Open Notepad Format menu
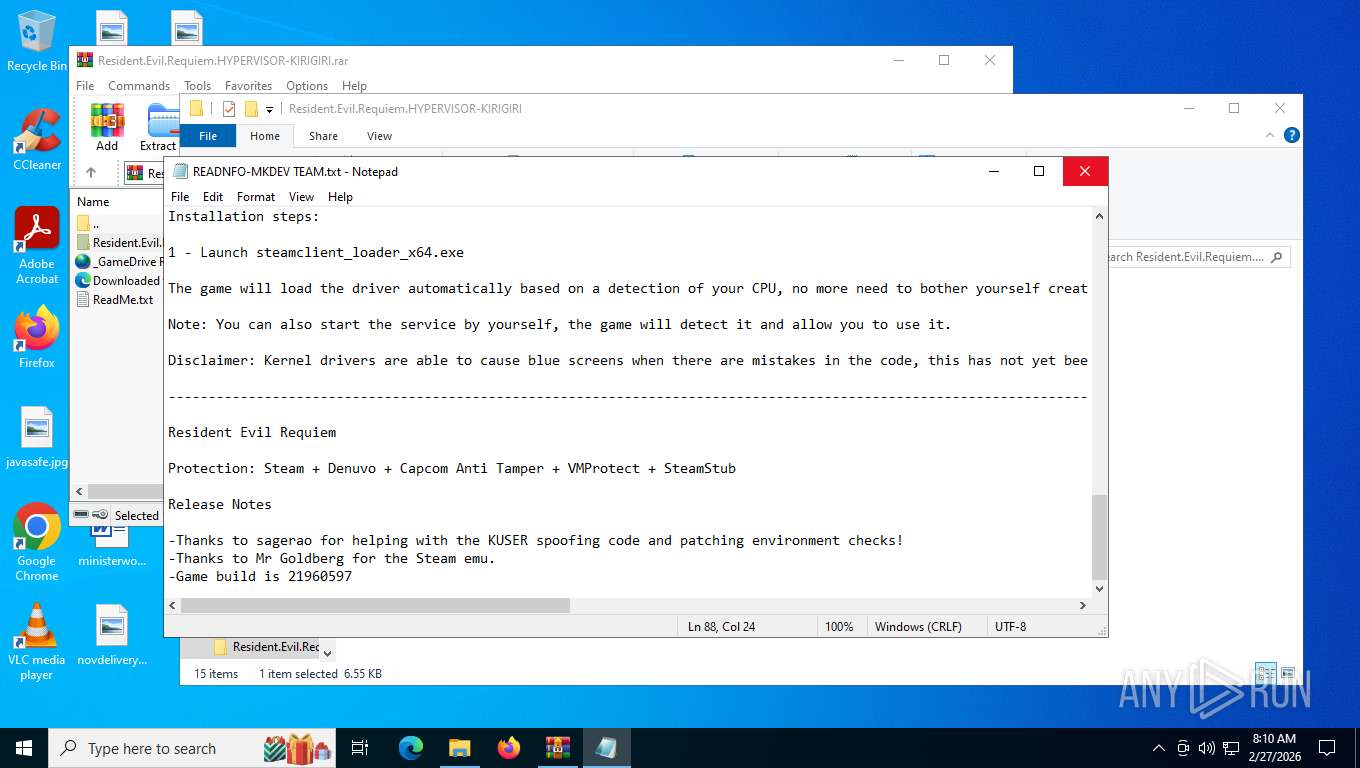Screen dimensions: 1360x768 (x=256, y=197)
